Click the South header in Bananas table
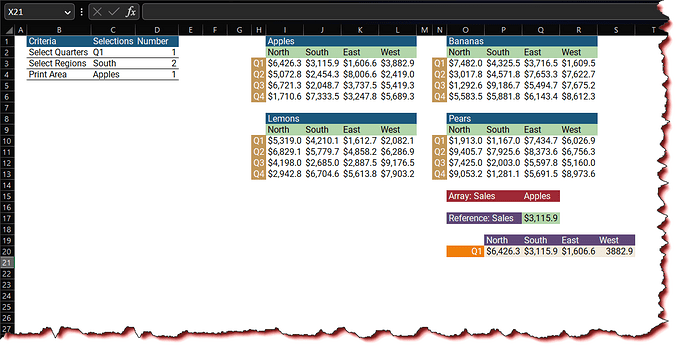This screenshot has width=690, height=360. (503, 52)
